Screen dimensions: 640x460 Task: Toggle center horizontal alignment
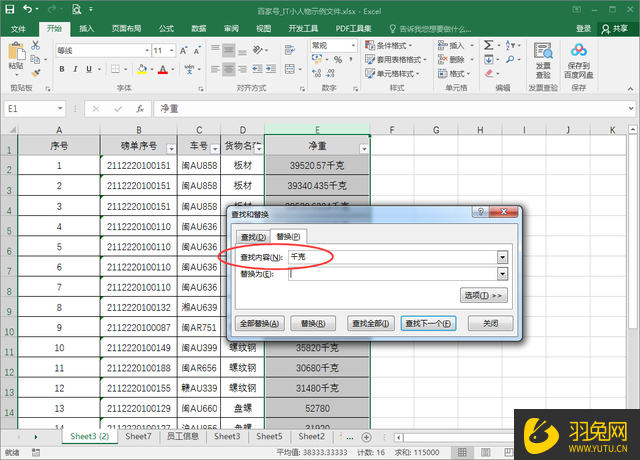pos(229,69)
